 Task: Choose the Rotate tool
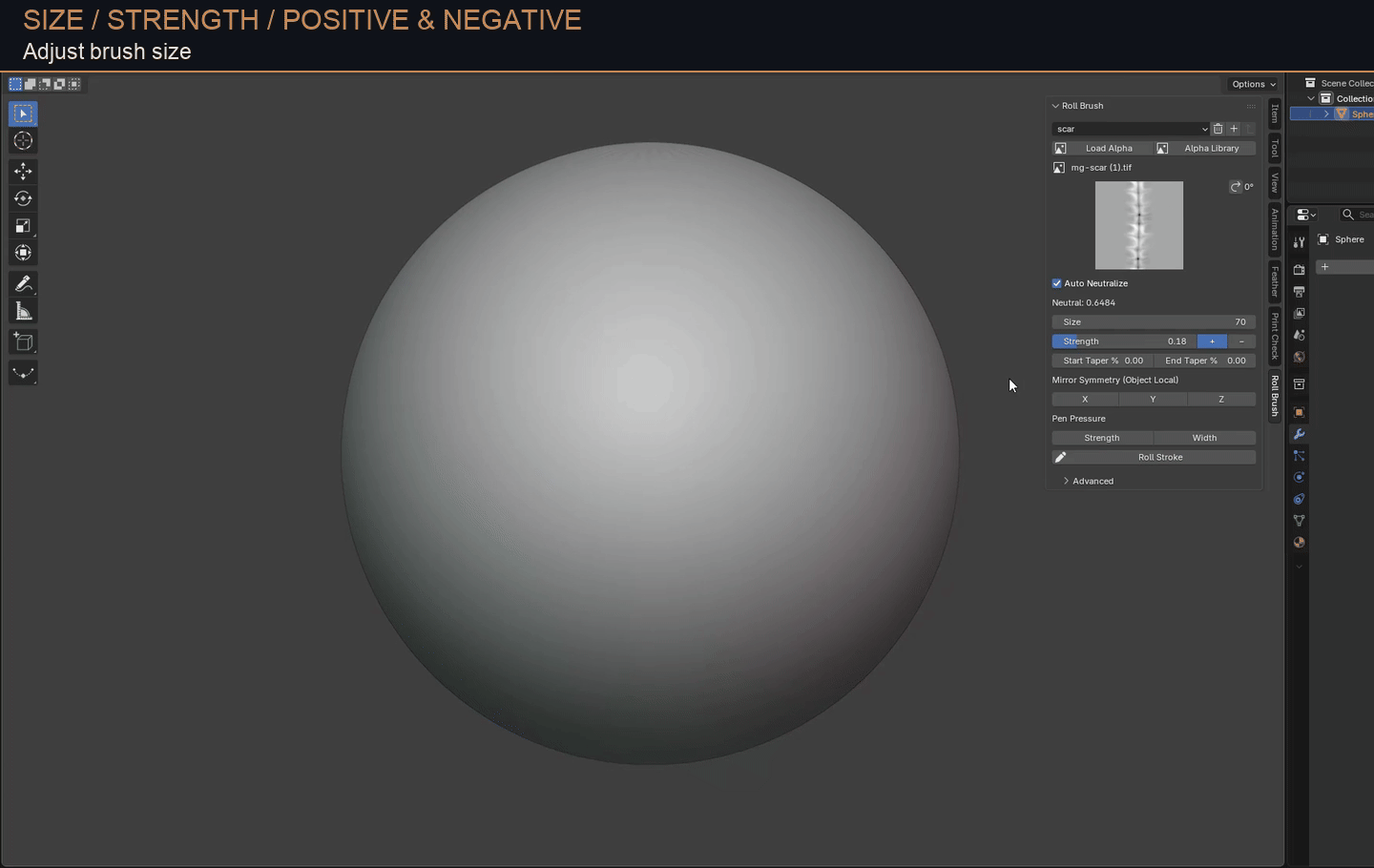pyautogui.click(x=23, y=198)
